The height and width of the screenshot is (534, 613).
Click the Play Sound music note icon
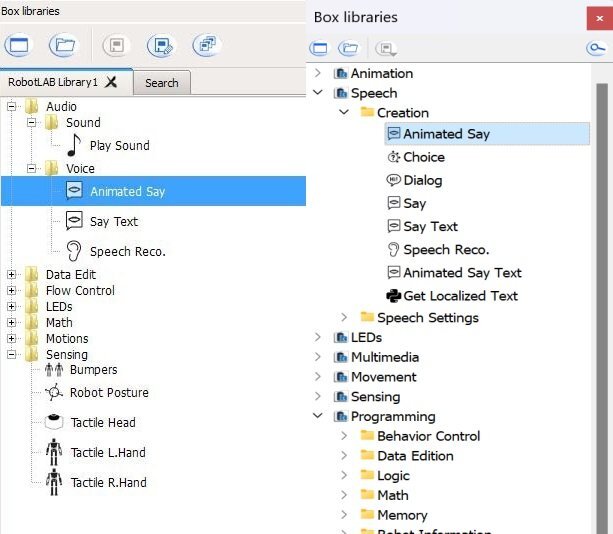(x=74, y=145)
